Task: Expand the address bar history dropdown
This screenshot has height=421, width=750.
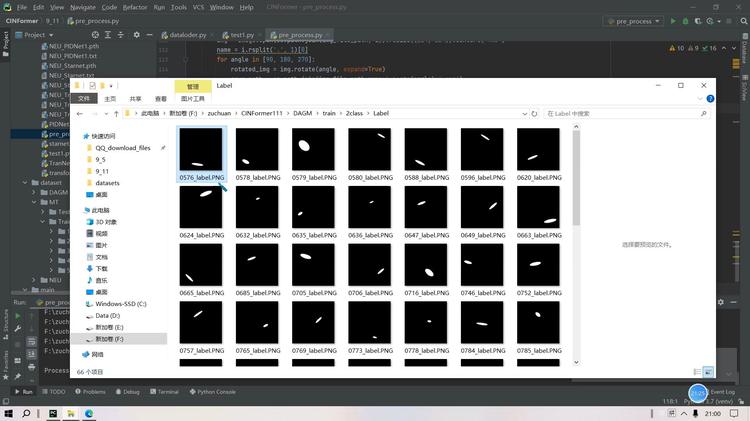Action: tap(525, 113)
